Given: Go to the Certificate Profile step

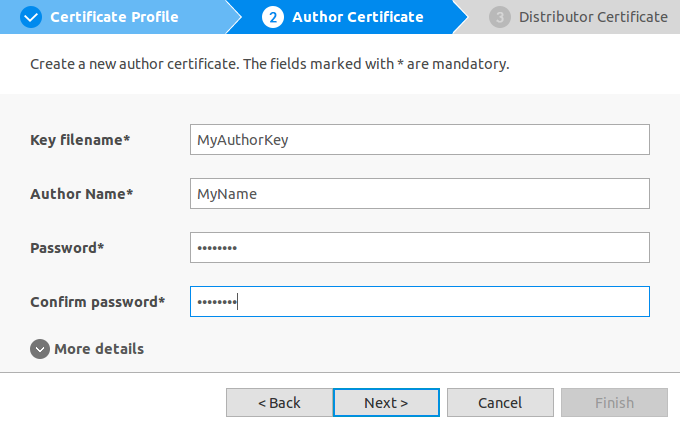Looking at the screenshot, I should 114,17.
